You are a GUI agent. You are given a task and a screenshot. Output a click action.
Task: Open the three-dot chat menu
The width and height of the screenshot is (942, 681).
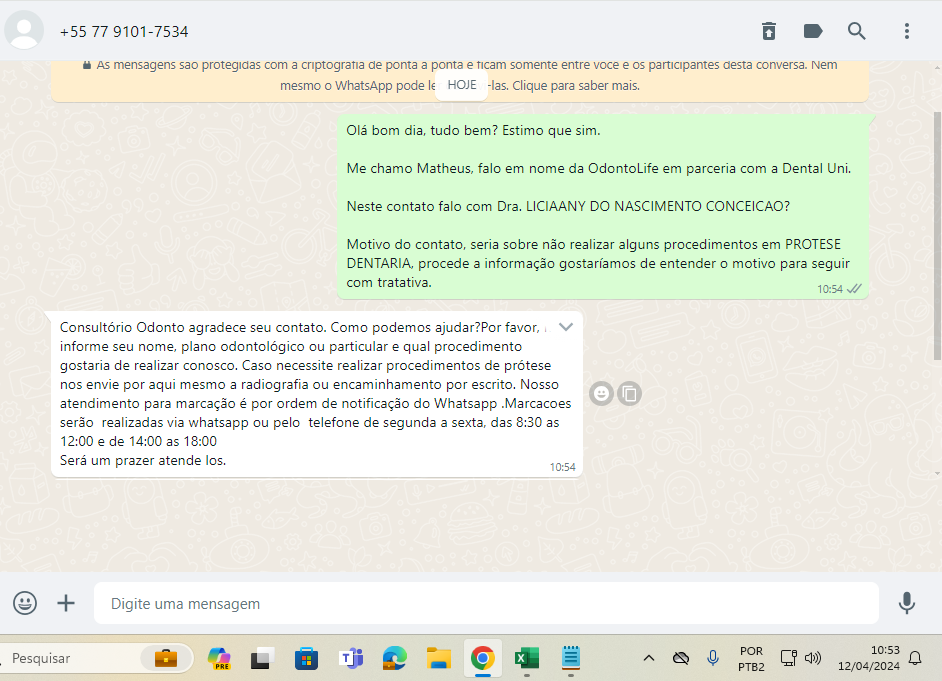click(x=907, y=31)
